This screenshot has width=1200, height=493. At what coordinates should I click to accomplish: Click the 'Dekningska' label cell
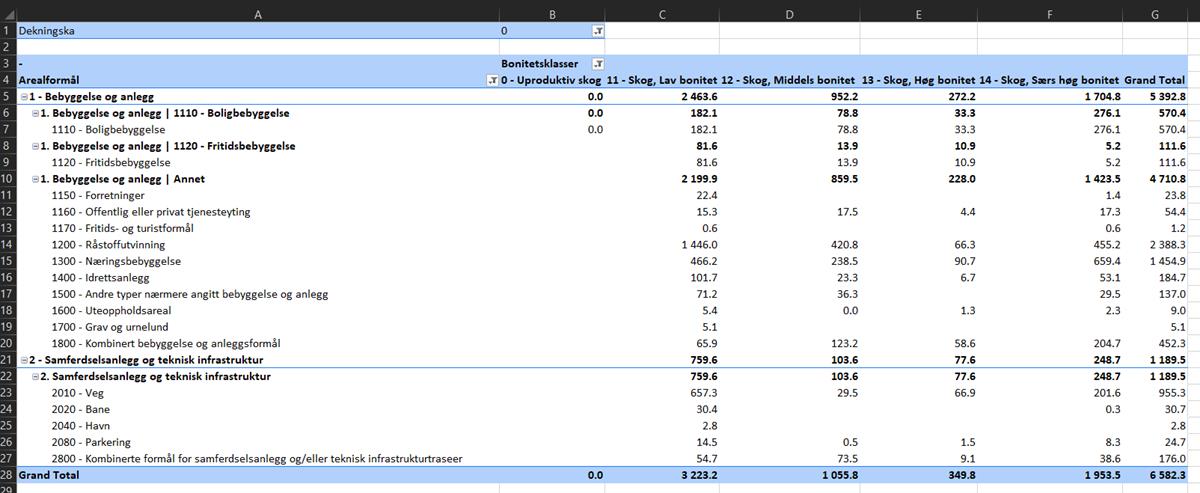[258, 31]
